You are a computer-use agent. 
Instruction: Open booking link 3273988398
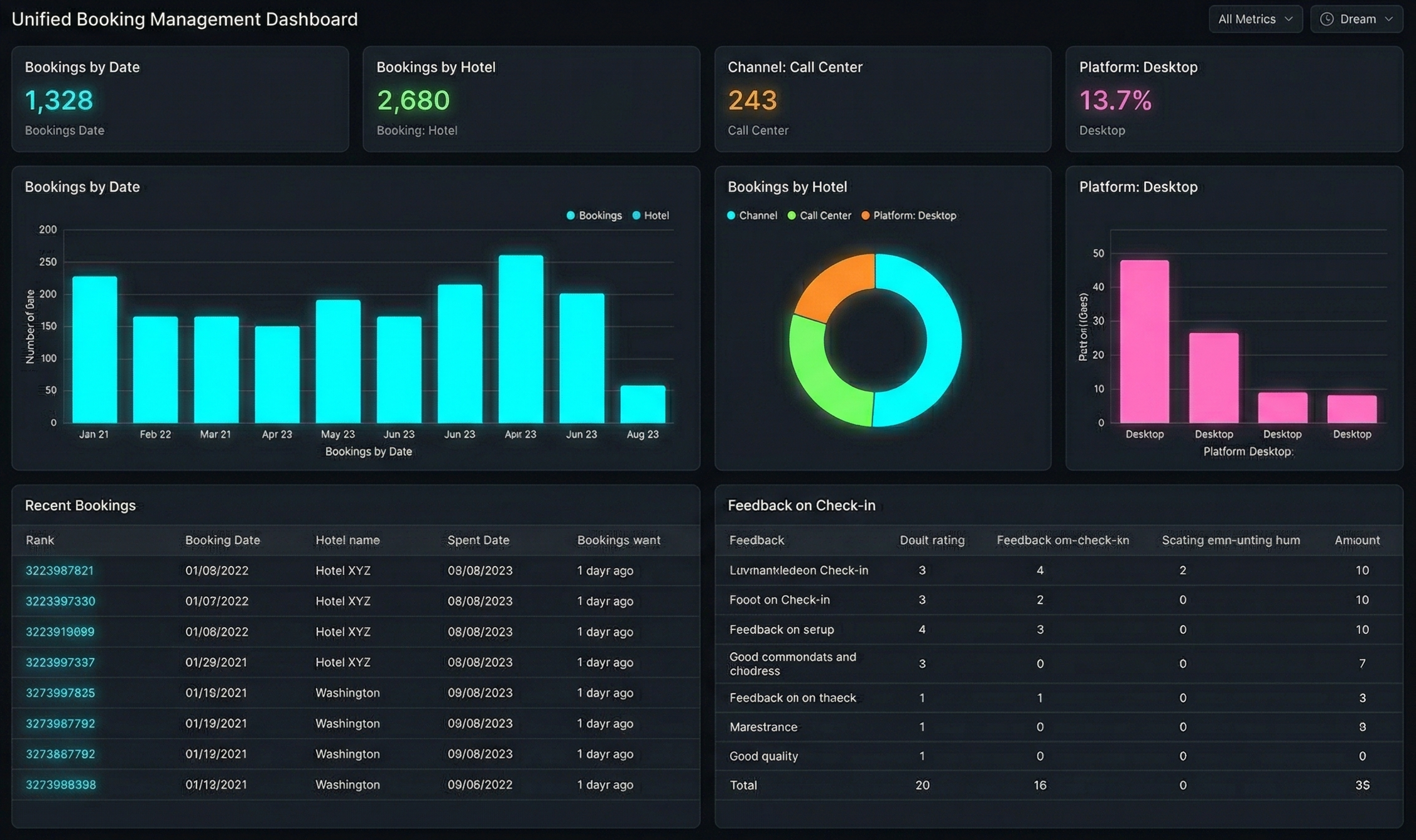tap(61, 785)
